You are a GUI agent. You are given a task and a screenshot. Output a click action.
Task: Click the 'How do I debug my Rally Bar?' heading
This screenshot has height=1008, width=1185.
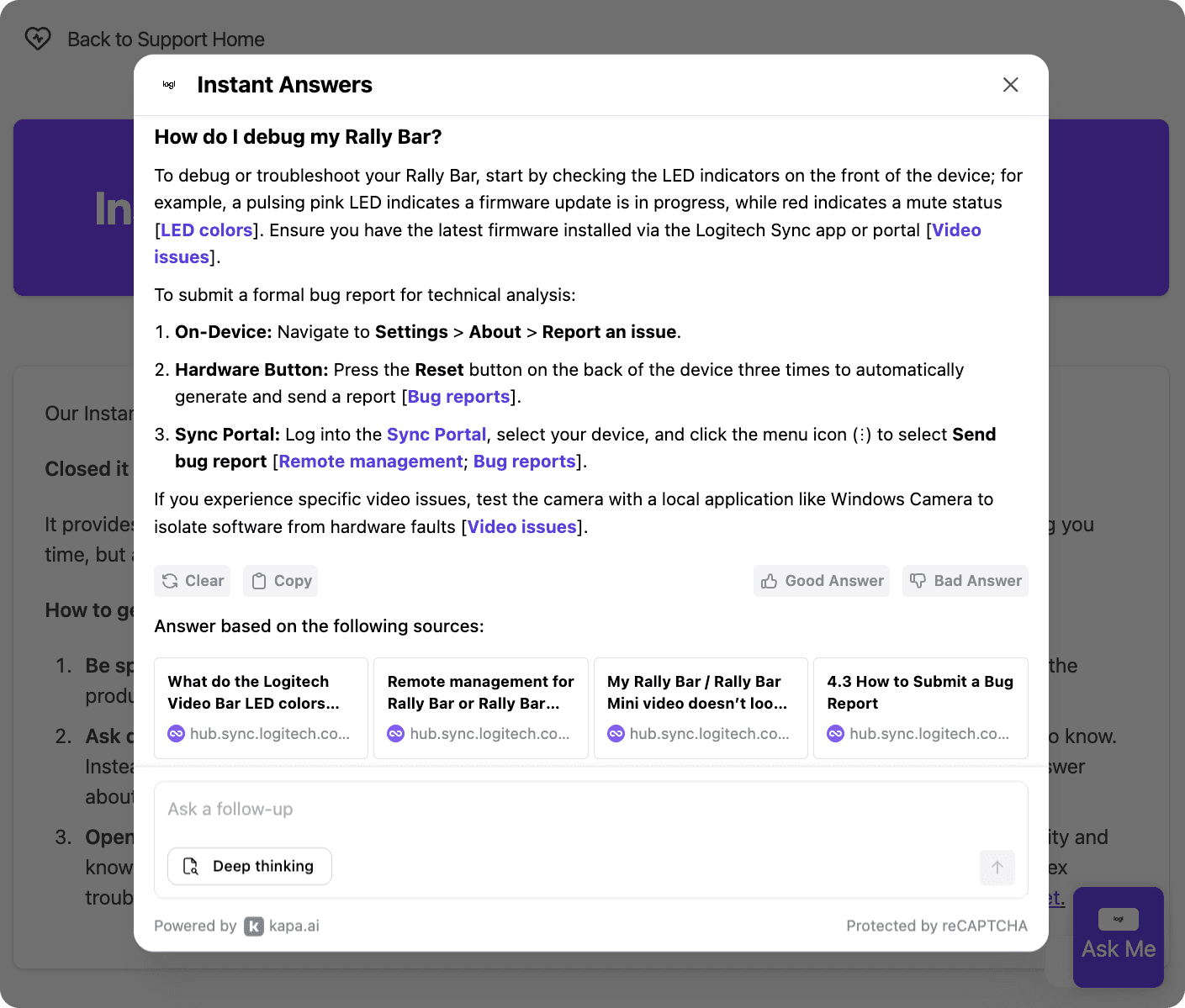[x=298, y=137]
